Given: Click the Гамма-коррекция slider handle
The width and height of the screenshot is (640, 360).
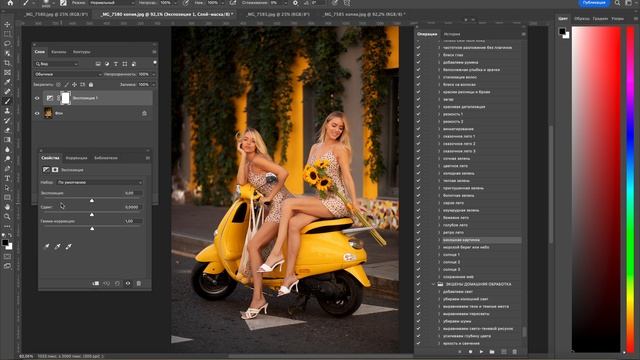Looking at the screenshot, I should (92, 228).
